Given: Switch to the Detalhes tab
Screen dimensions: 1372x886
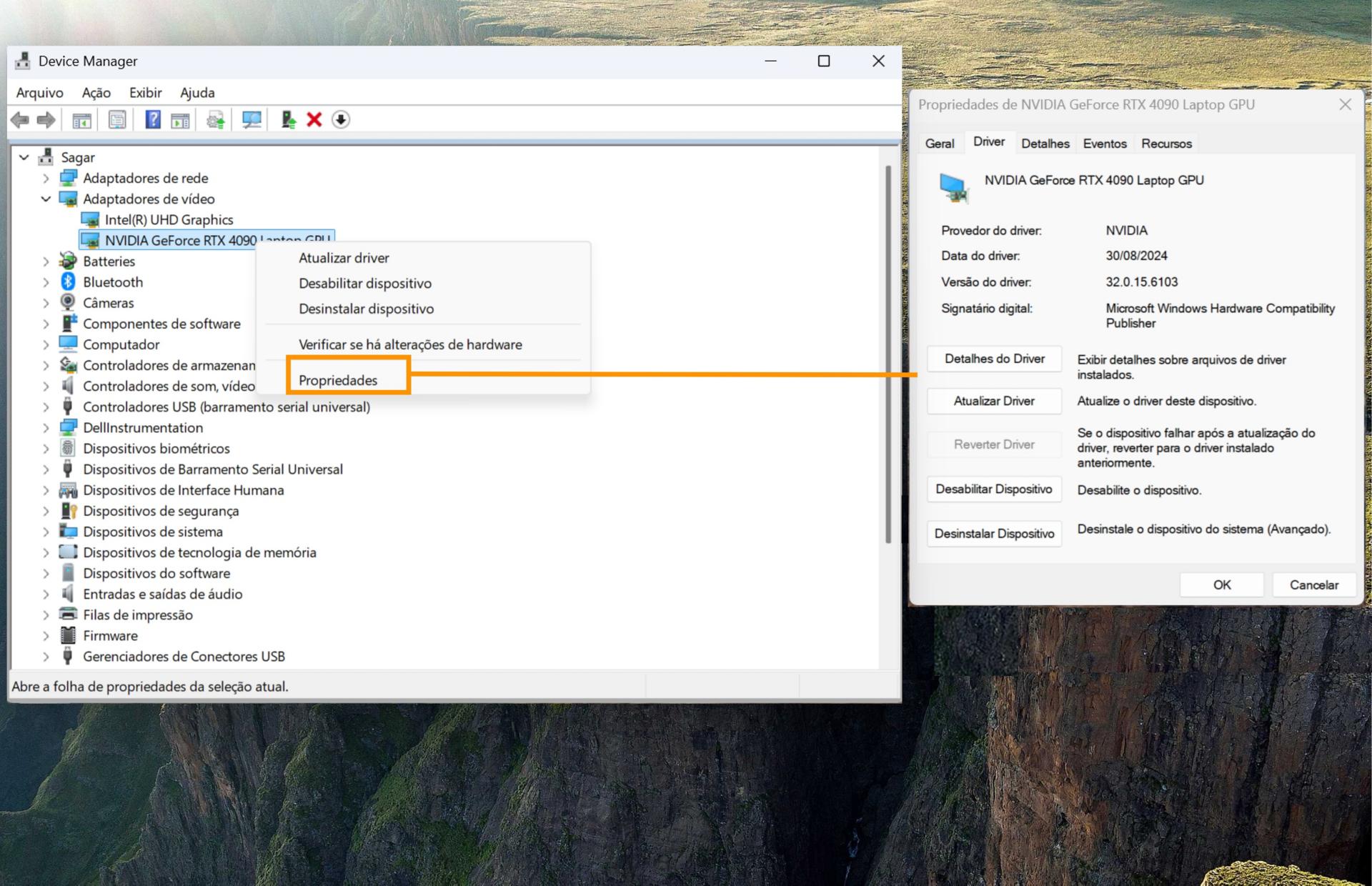Looking at the screenshot, I should pyautogui.click(x=1045, y=144).
